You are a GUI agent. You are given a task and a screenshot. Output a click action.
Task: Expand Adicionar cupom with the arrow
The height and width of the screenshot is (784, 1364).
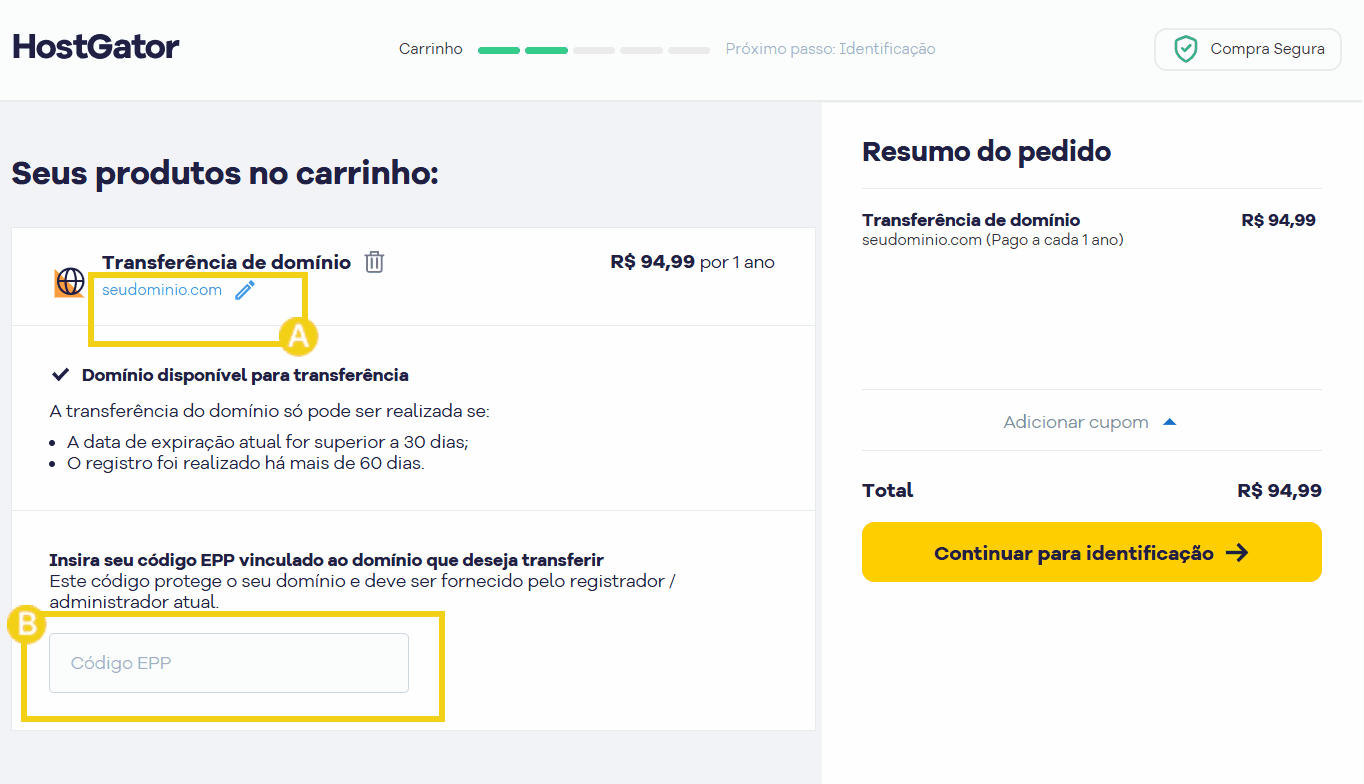1170,422
